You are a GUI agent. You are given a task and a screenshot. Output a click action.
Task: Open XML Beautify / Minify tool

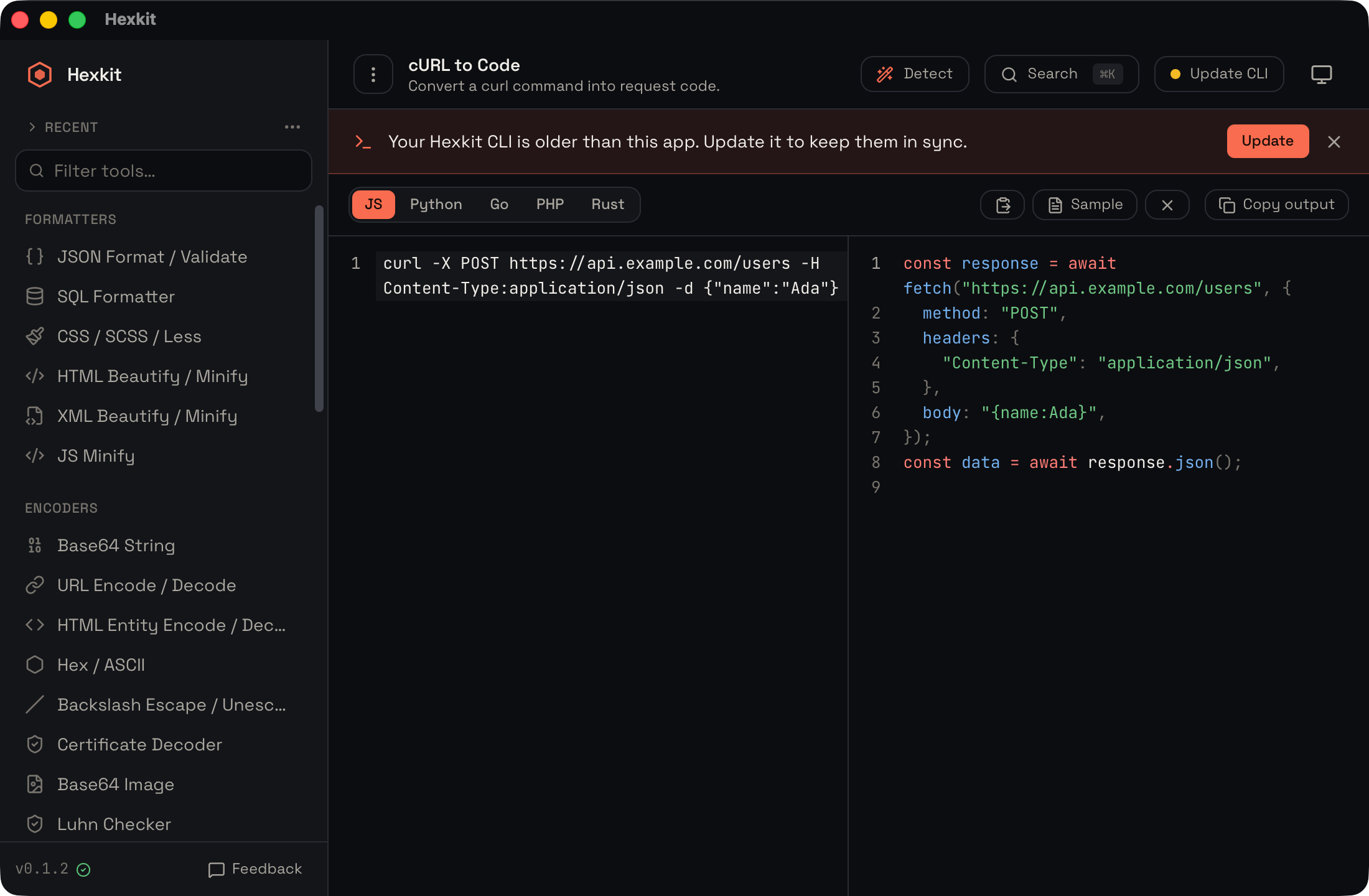pos(163,416)
